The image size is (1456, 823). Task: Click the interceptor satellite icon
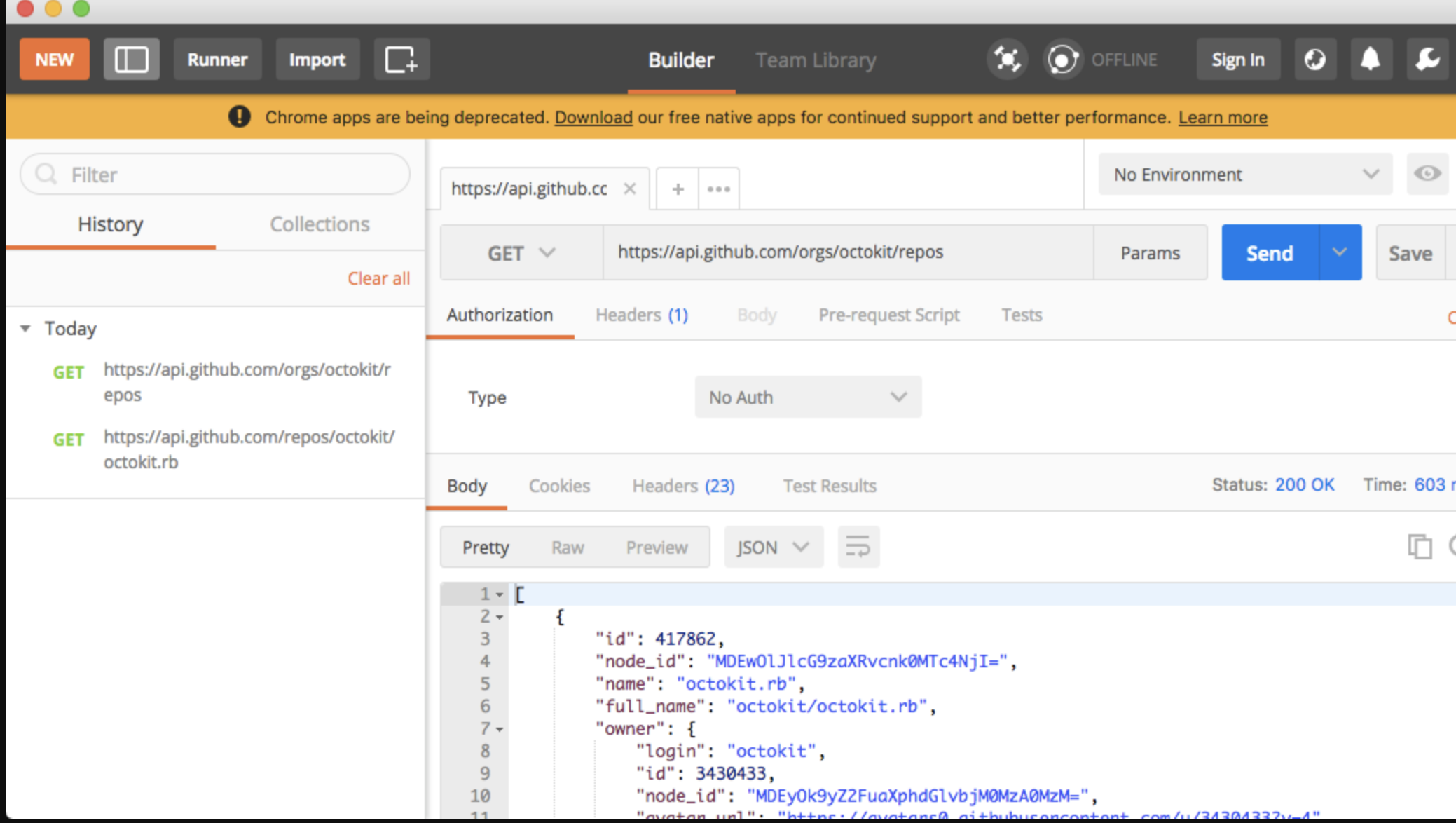coord(1007,60)
